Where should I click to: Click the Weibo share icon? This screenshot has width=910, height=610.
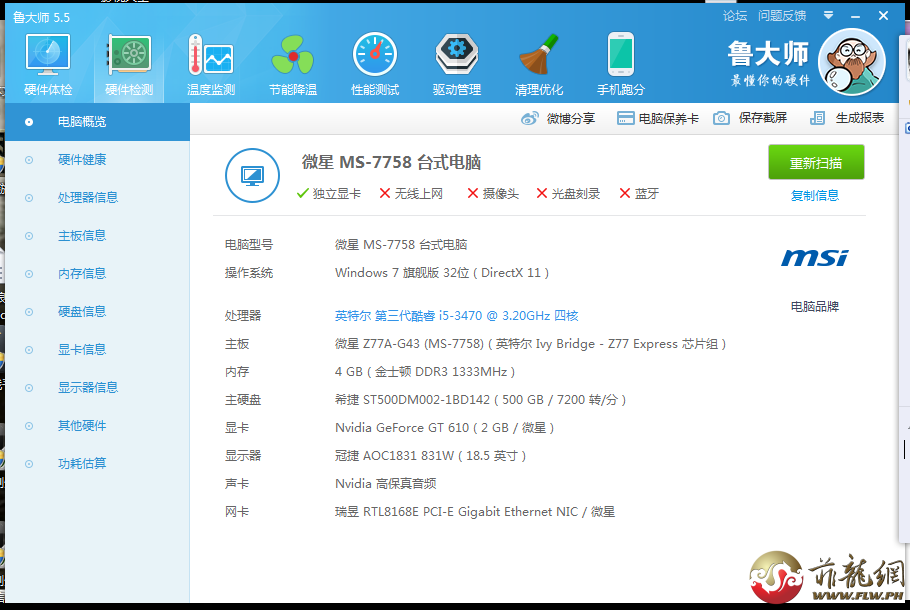click(x=529, y=118)
